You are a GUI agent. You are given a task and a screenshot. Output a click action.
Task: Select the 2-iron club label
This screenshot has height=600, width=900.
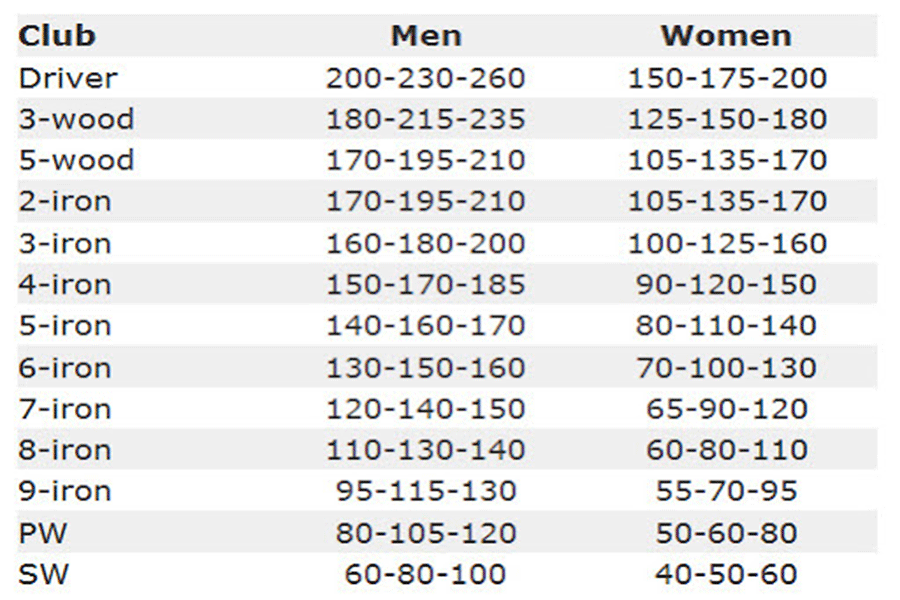pos(65,201)
